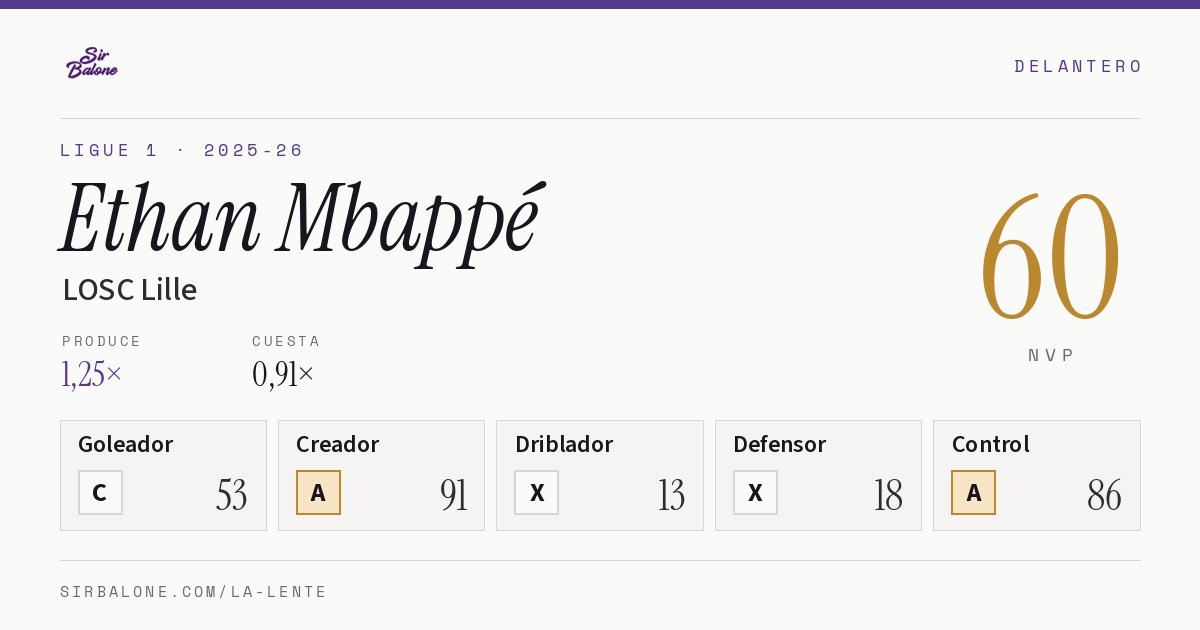The height and width of the screenshot is (630, 1200).
Task: Click the Defensor score 18
Action: pyautogui.click(x=888, y=495)
